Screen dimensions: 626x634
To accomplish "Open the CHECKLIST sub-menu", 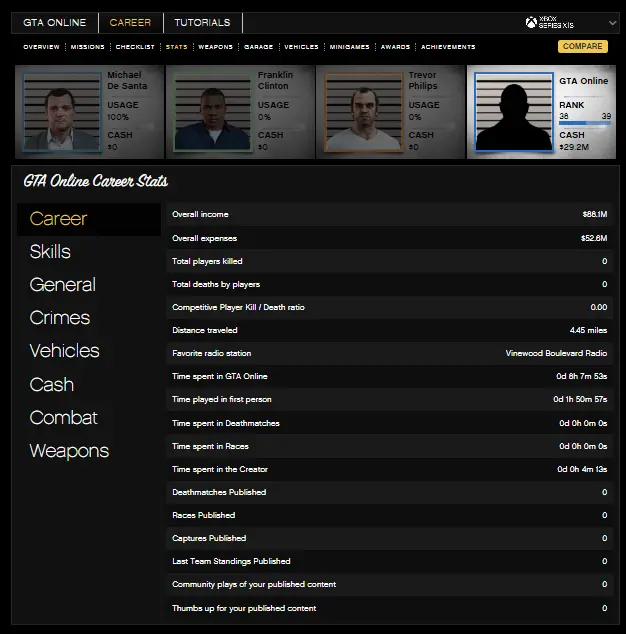I will point(135,47).
